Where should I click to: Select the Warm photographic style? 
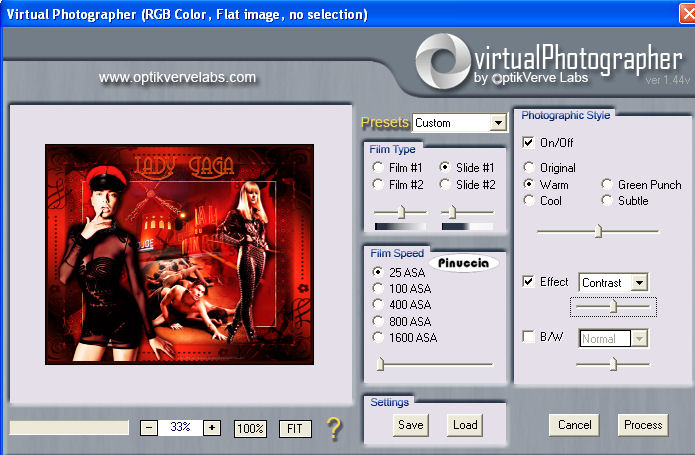[x=528, y=184]
